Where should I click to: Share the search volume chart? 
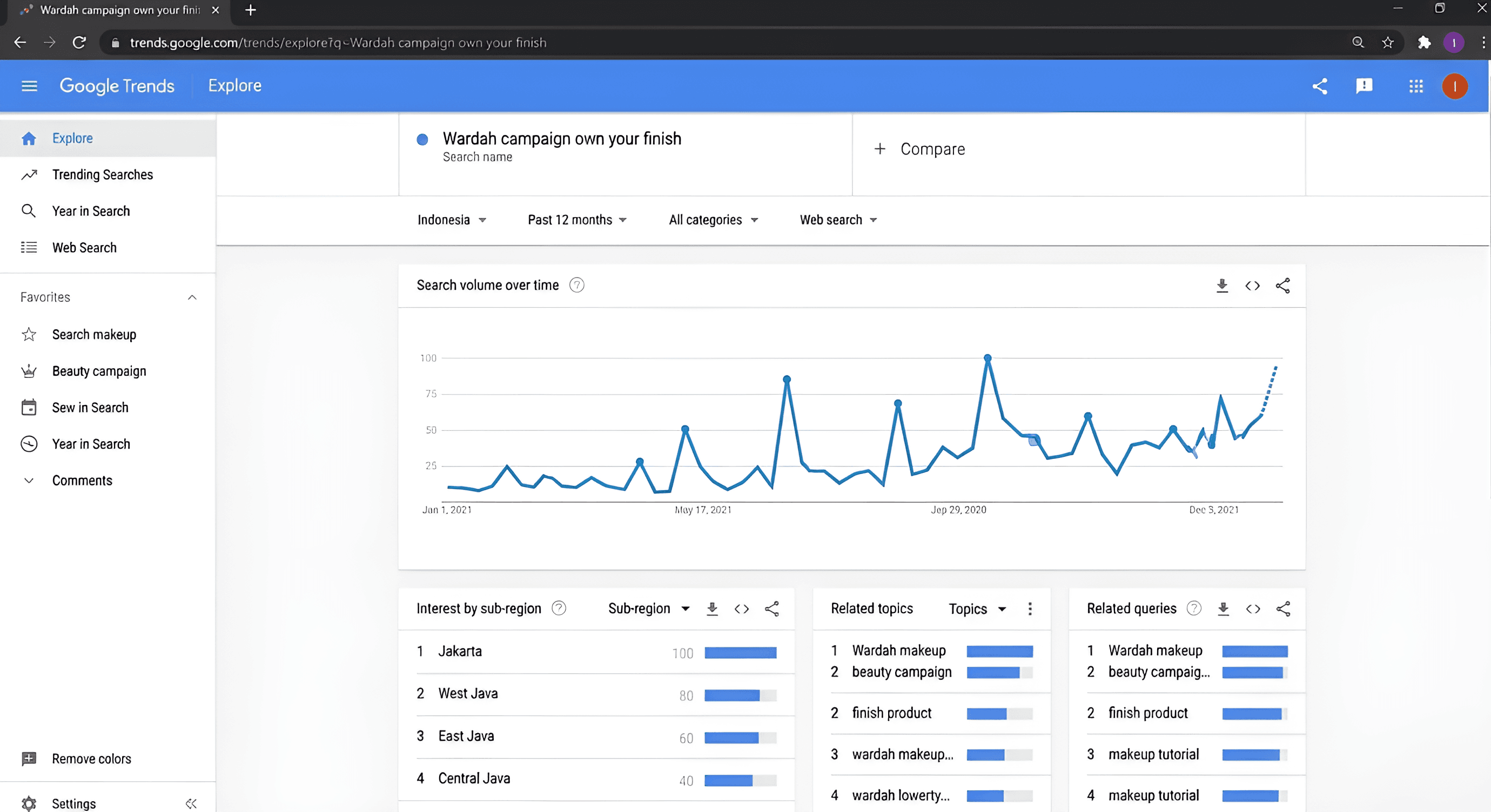[x=1282, y=286]
